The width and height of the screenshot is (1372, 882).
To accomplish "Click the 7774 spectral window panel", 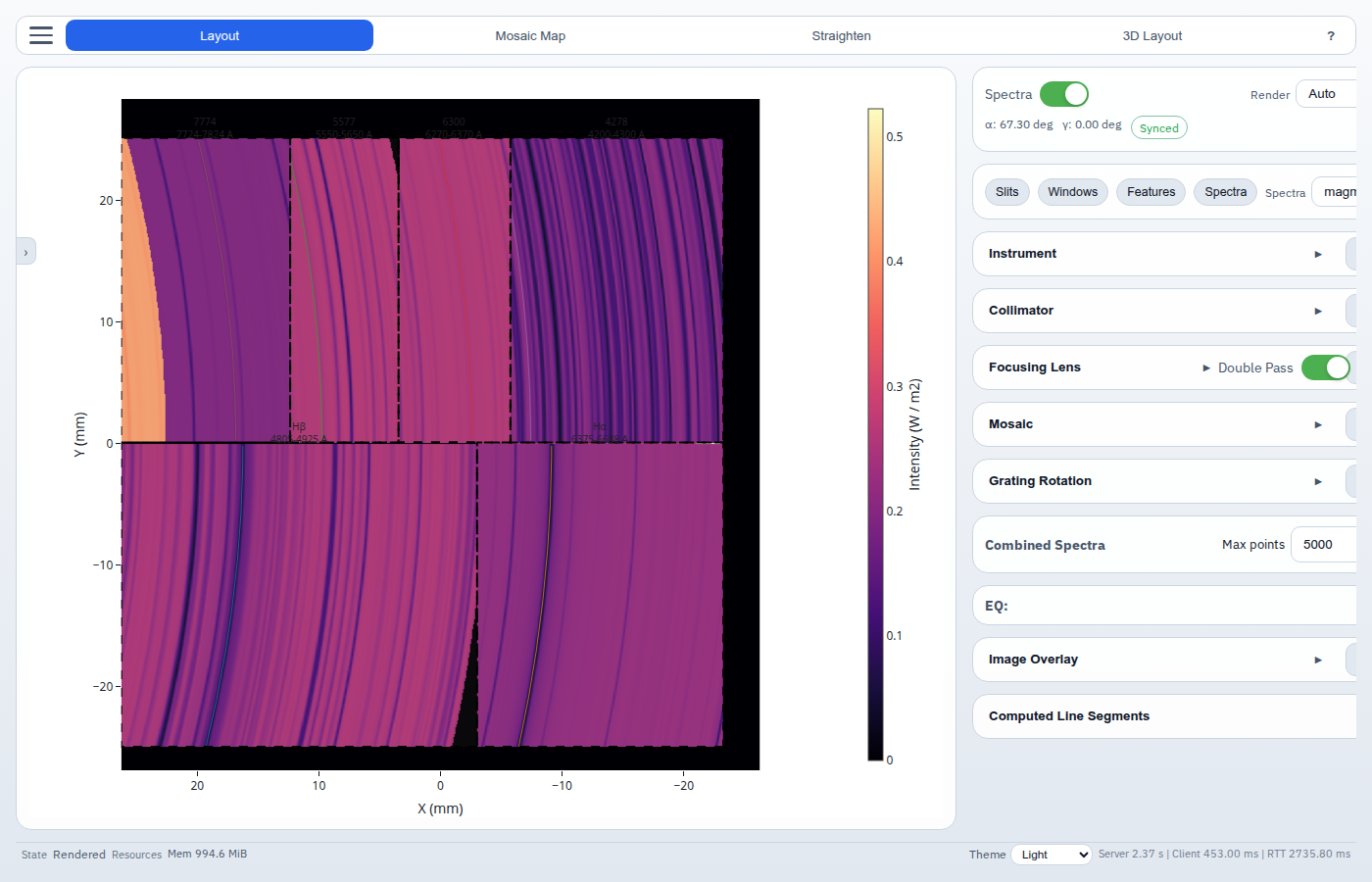I will [x=206, y=290].
